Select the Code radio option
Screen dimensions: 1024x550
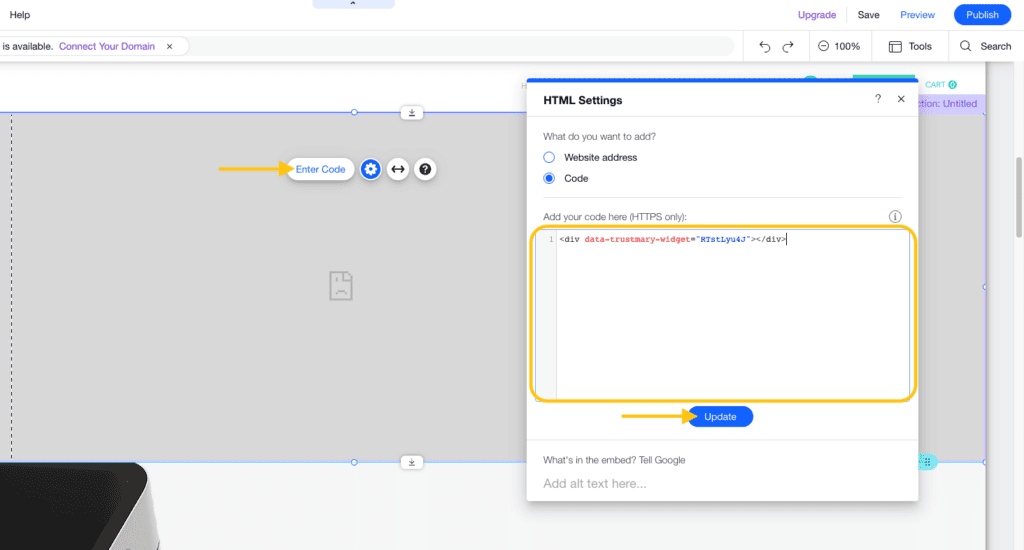pyautogui.click(x=549, y=178)
